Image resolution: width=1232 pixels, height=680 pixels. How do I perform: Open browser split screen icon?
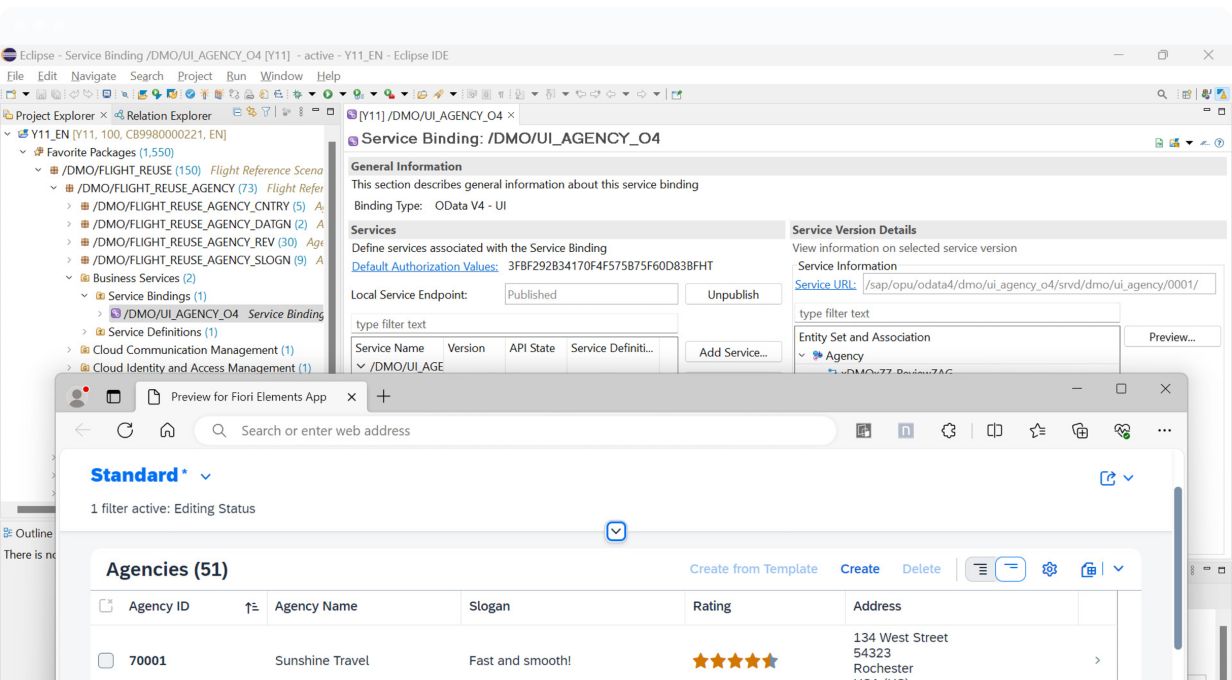pyautogui.click(x=994, y=430)
